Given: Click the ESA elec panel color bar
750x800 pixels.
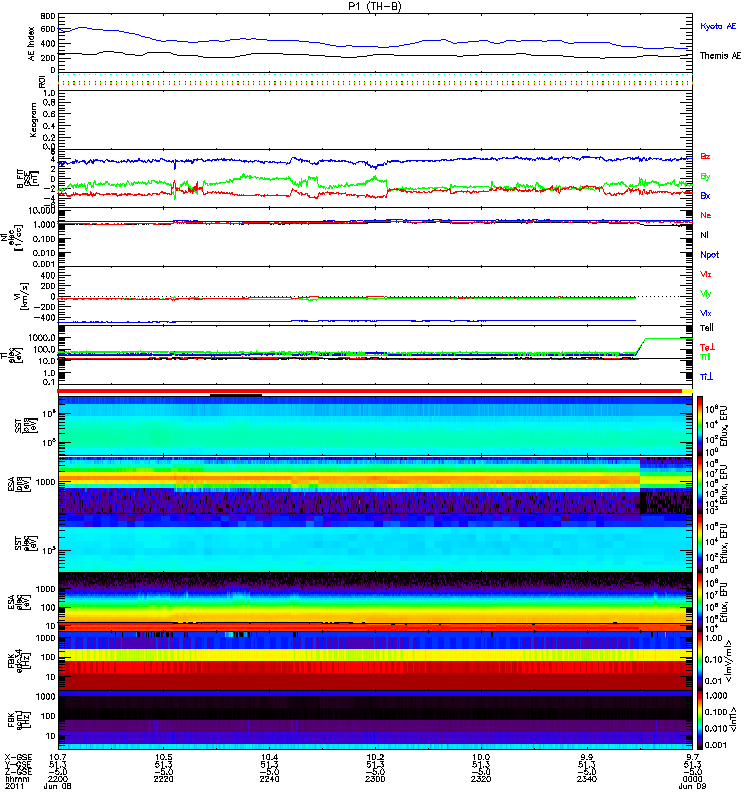Looking at the screenshot, I should click(700, 602).
